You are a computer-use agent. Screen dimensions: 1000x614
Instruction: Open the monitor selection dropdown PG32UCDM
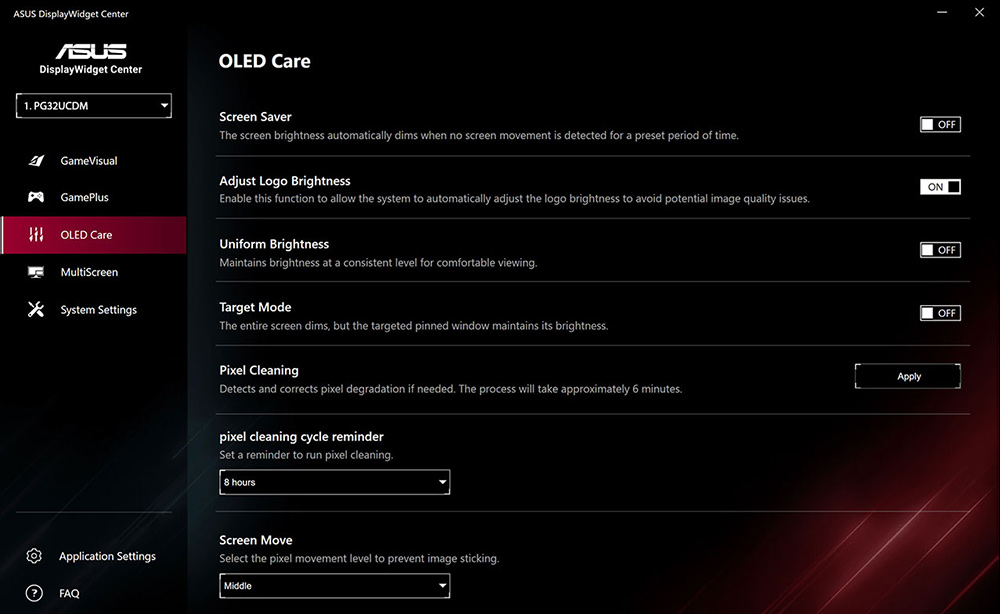(x=92, y=105)
